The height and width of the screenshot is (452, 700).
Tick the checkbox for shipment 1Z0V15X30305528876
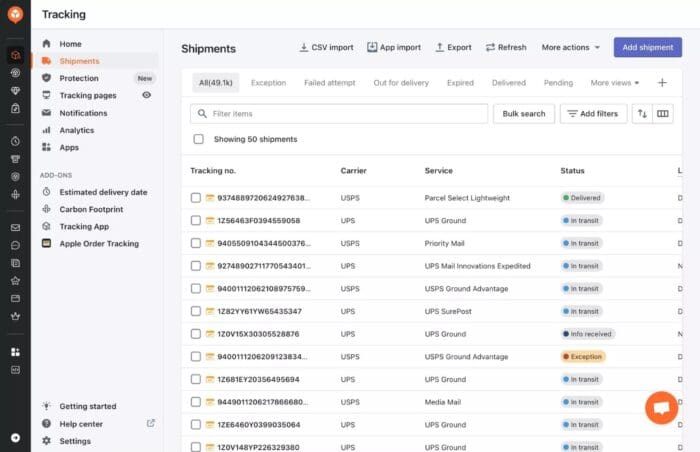196,334
